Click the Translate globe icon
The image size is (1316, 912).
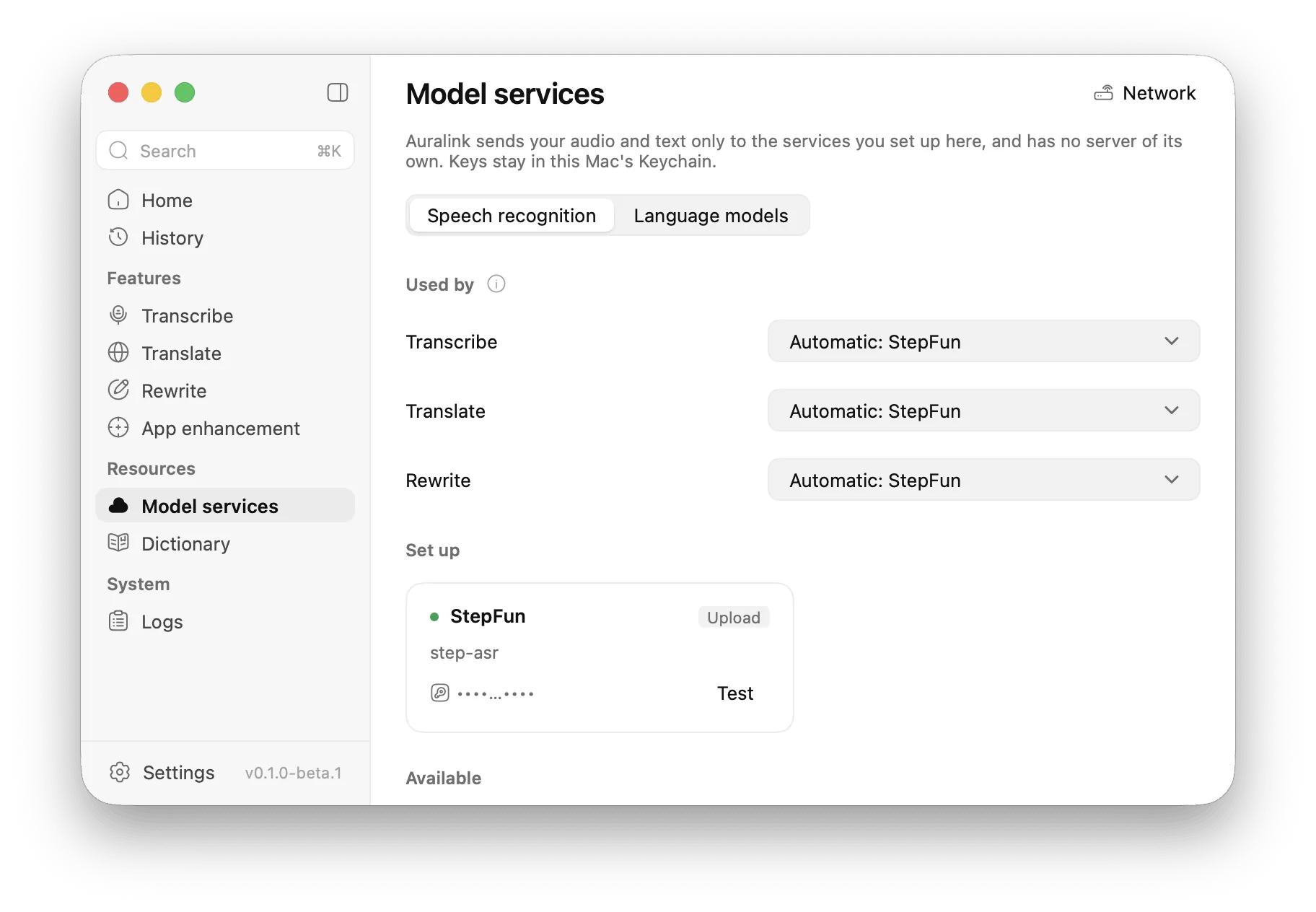click(118, 353)
